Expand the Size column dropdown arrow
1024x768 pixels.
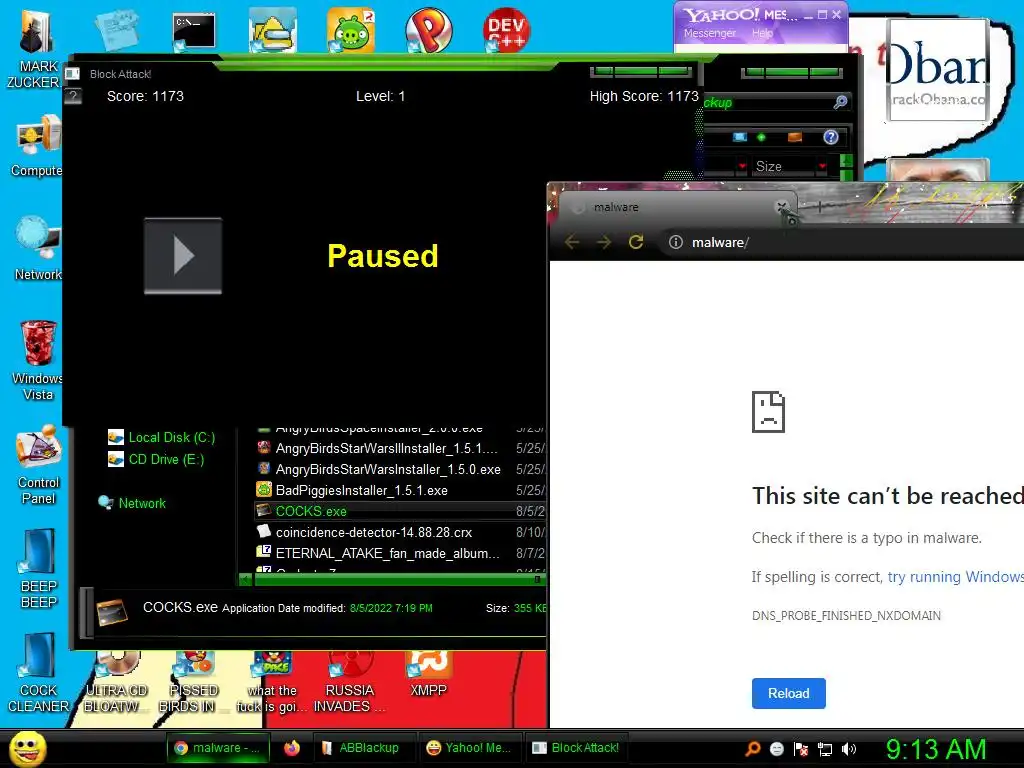pyautogui.click(x=822, y=167)
